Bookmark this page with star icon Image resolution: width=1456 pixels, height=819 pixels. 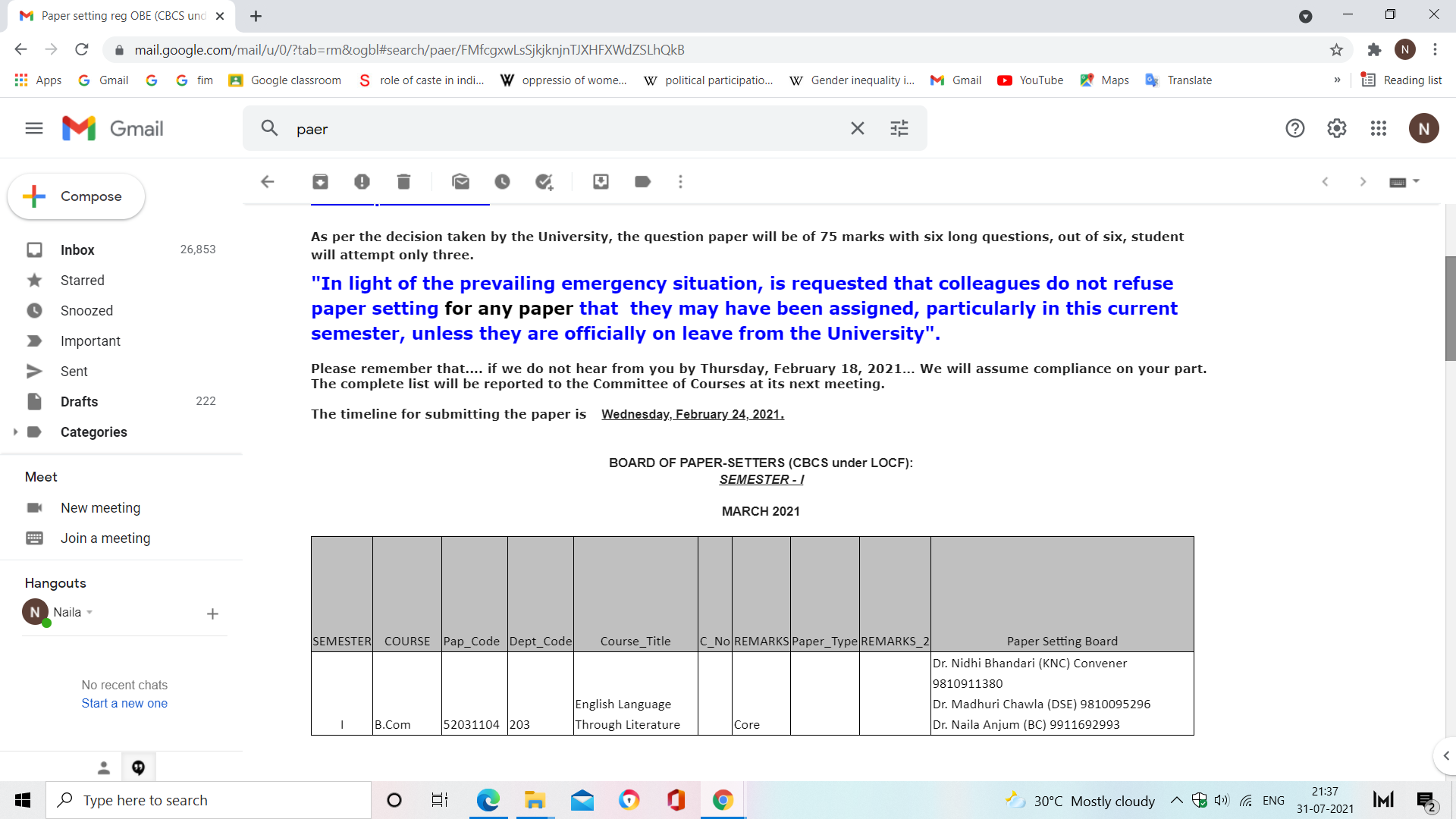pyautogui.click(x=1336, y=49)
